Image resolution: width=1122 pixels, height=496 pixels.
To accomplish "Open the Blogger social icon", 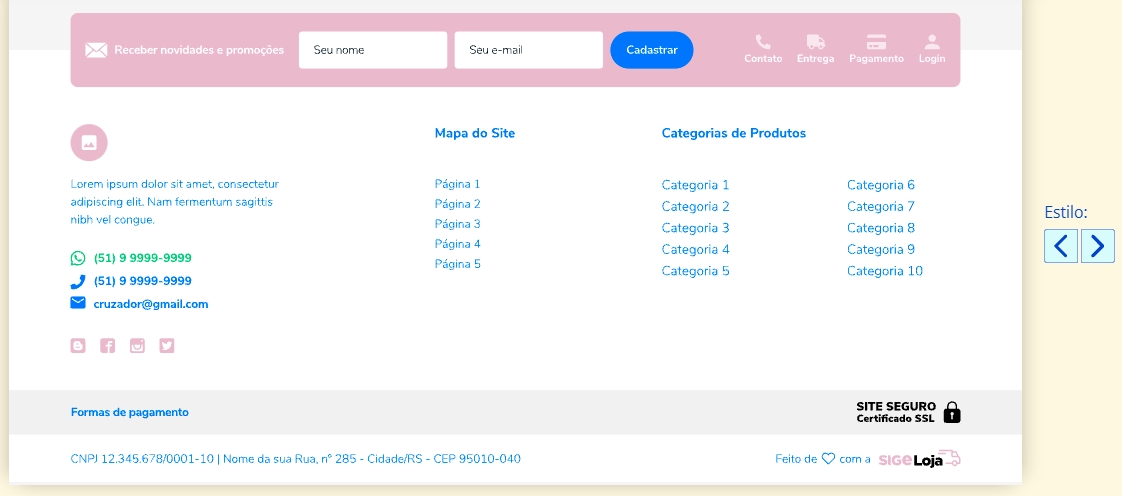I will tap(78, 346).
